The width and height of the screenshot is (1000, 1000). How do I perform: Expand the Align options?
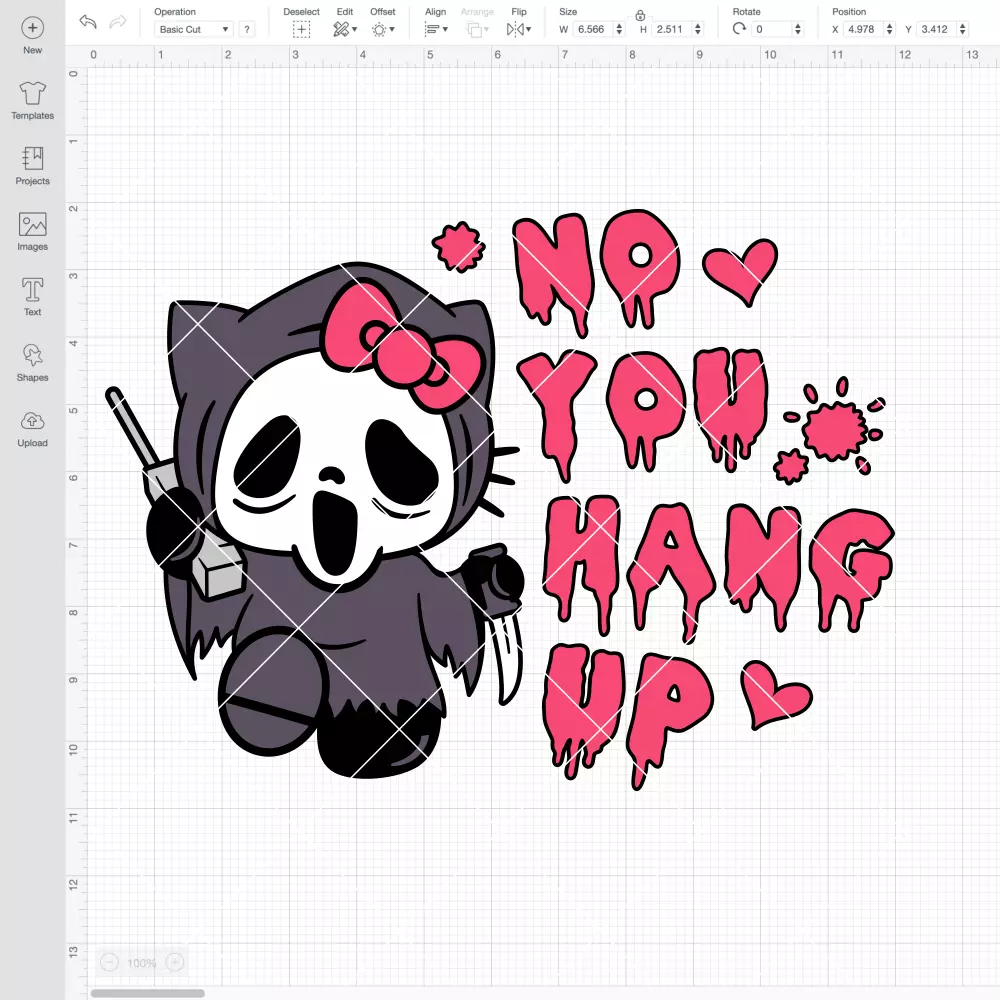(436, 29)
